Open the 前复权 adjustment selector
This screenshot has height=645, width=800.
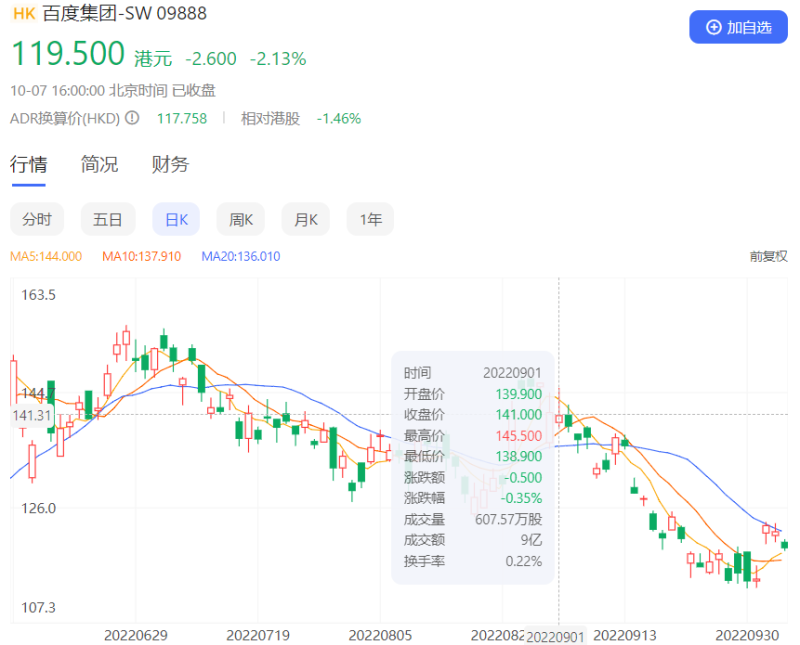768,256
